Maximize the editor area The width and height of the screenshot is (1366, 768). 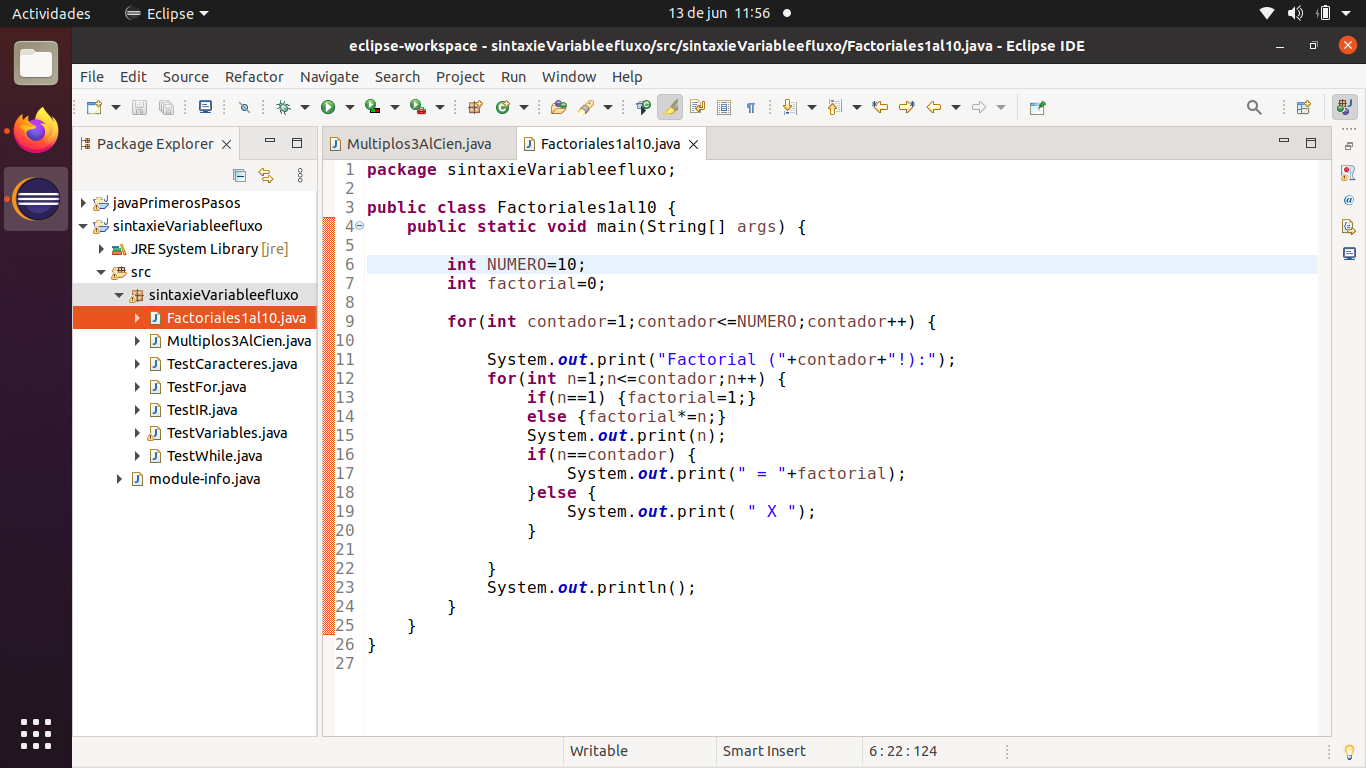tap(1311, 143)
